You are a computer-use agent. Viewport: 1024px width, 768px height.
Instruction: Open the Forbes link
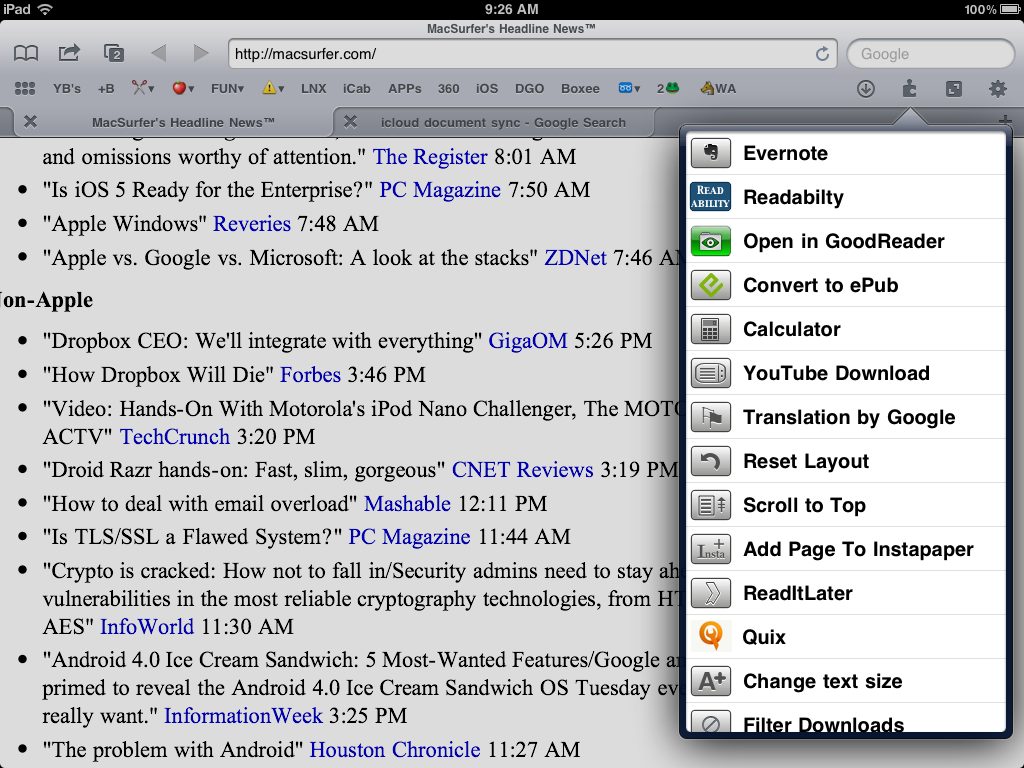click(x=310, y=375)
